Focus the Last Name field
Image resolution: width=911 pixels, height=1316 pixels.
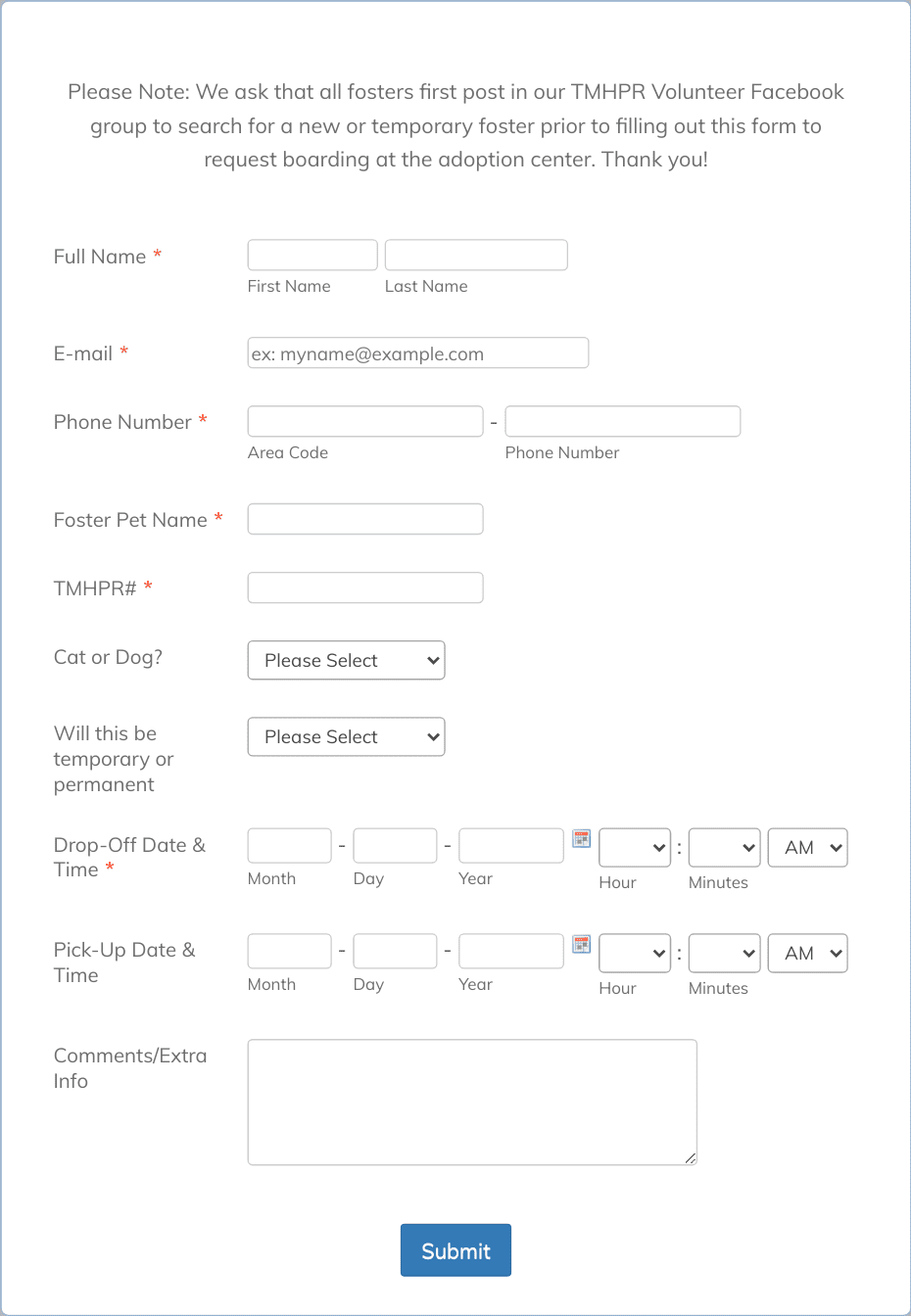[x=476, y=255]
